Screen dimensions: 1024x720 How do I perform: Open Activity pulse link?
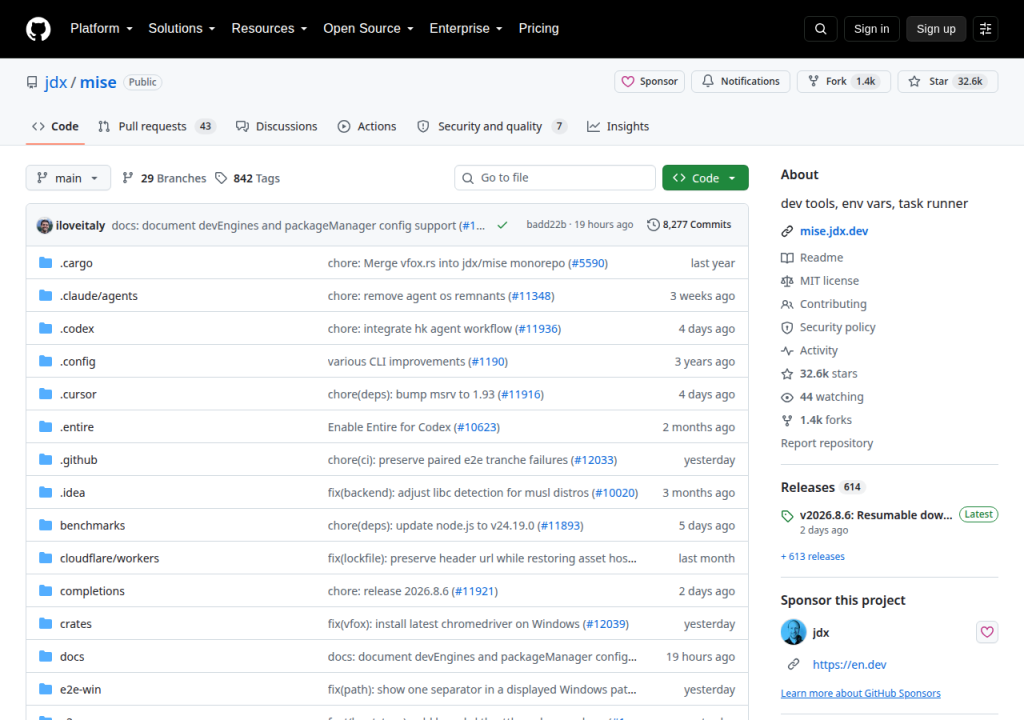click(809, 351)
